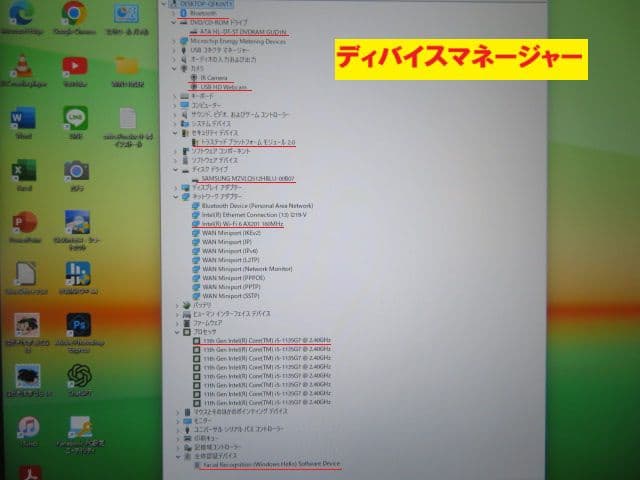Image resolution: width=640 pixels, height=480 pixels.
Task: Open the Camera app desktop shortcut
Action: 76,173
